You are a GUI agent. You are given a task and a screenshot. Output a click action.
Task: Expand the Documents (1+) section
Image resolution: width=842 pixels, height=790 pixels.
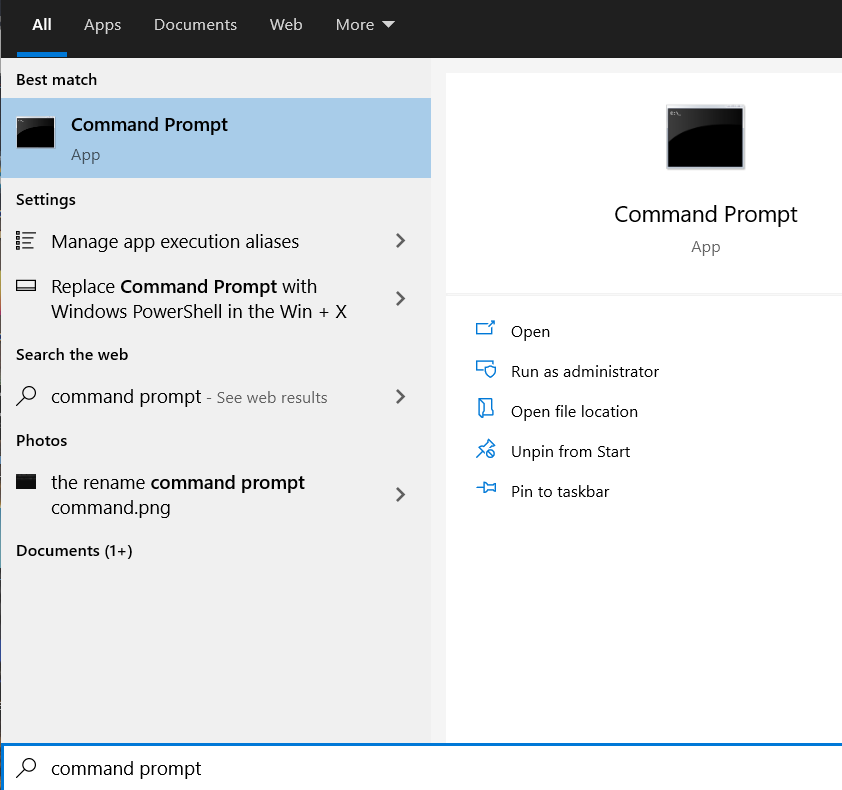pos(74,551)
